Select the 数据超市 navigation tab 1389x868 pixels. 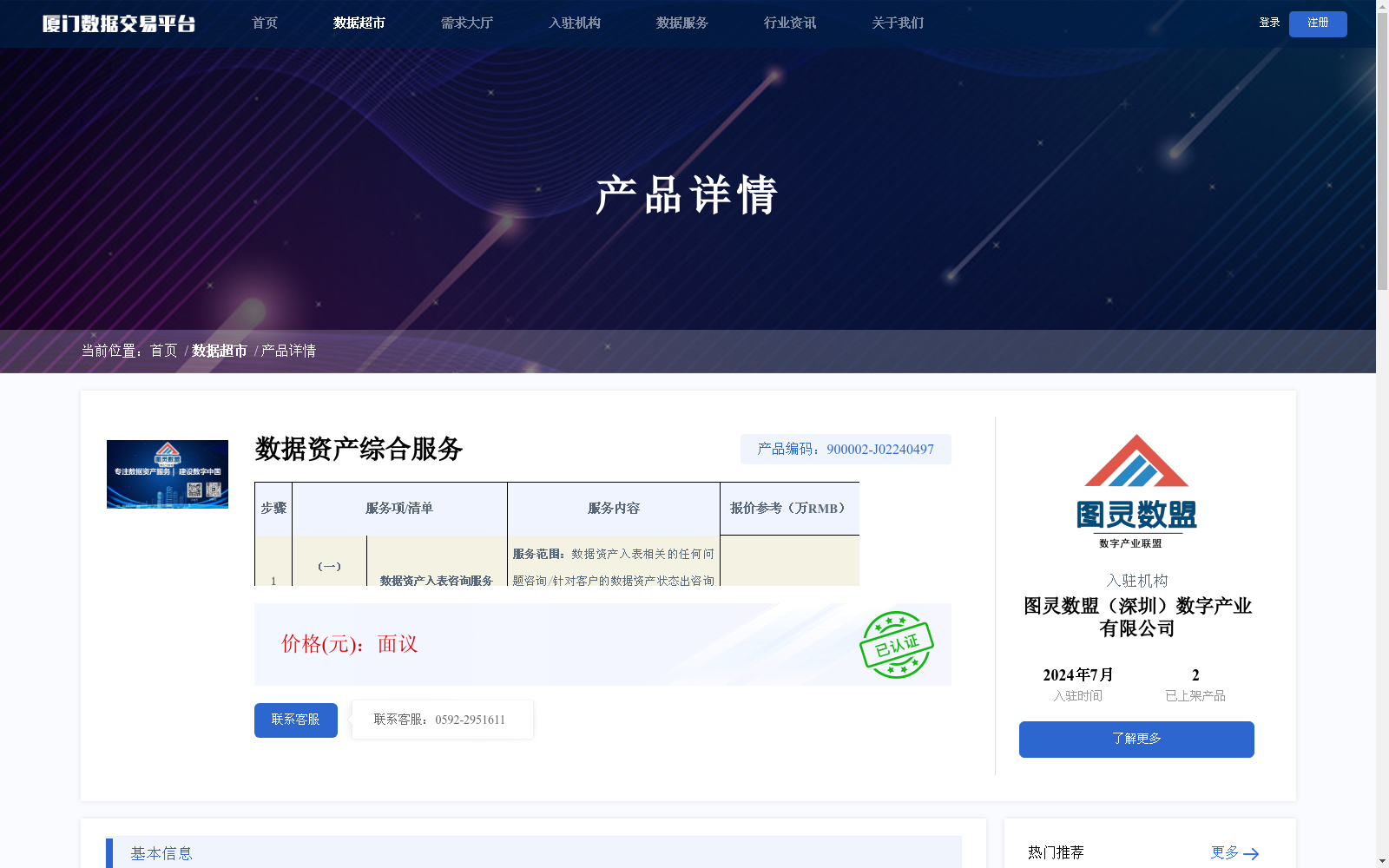pos(359,23)
